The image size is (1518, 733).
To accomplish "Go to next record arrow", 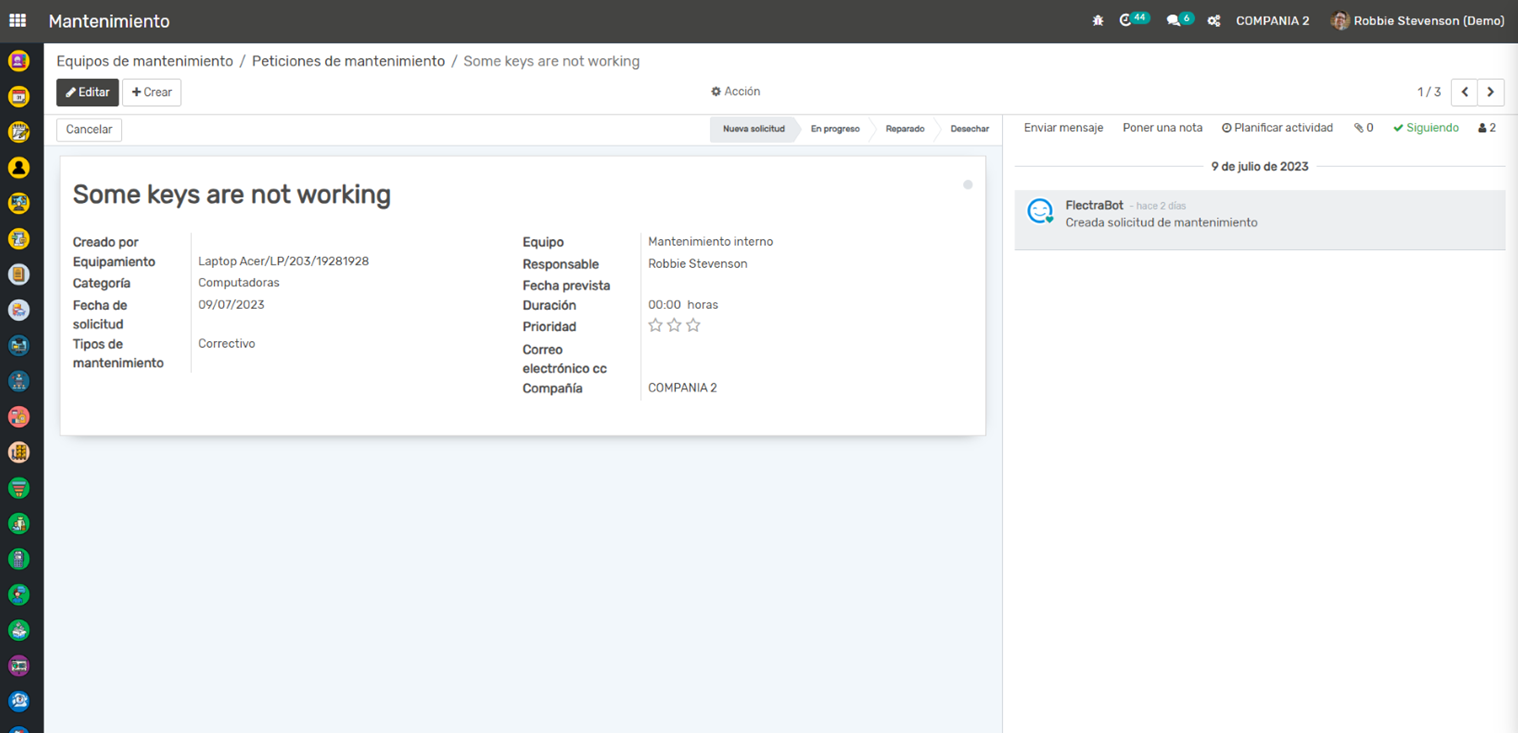I will pos(1490,92).
